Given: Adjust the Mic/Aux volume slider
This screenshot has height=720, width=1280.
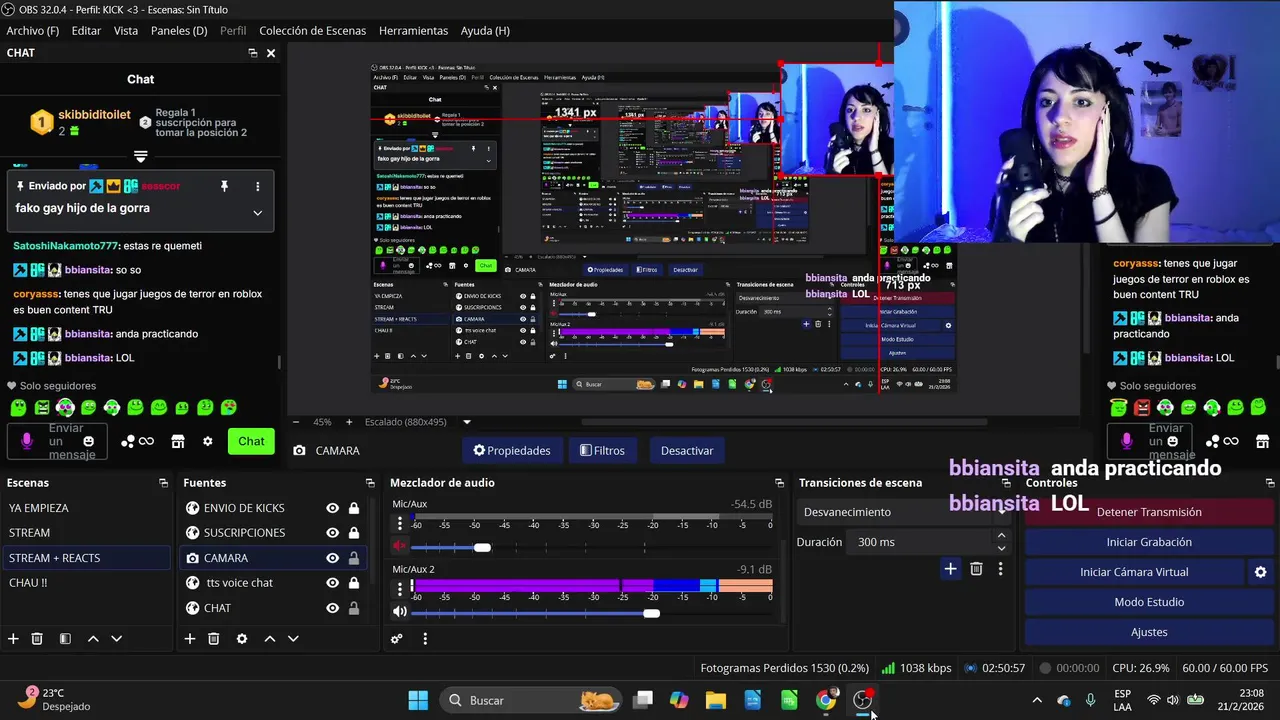Looking at the screenshot, I should [x=482, y=547].
